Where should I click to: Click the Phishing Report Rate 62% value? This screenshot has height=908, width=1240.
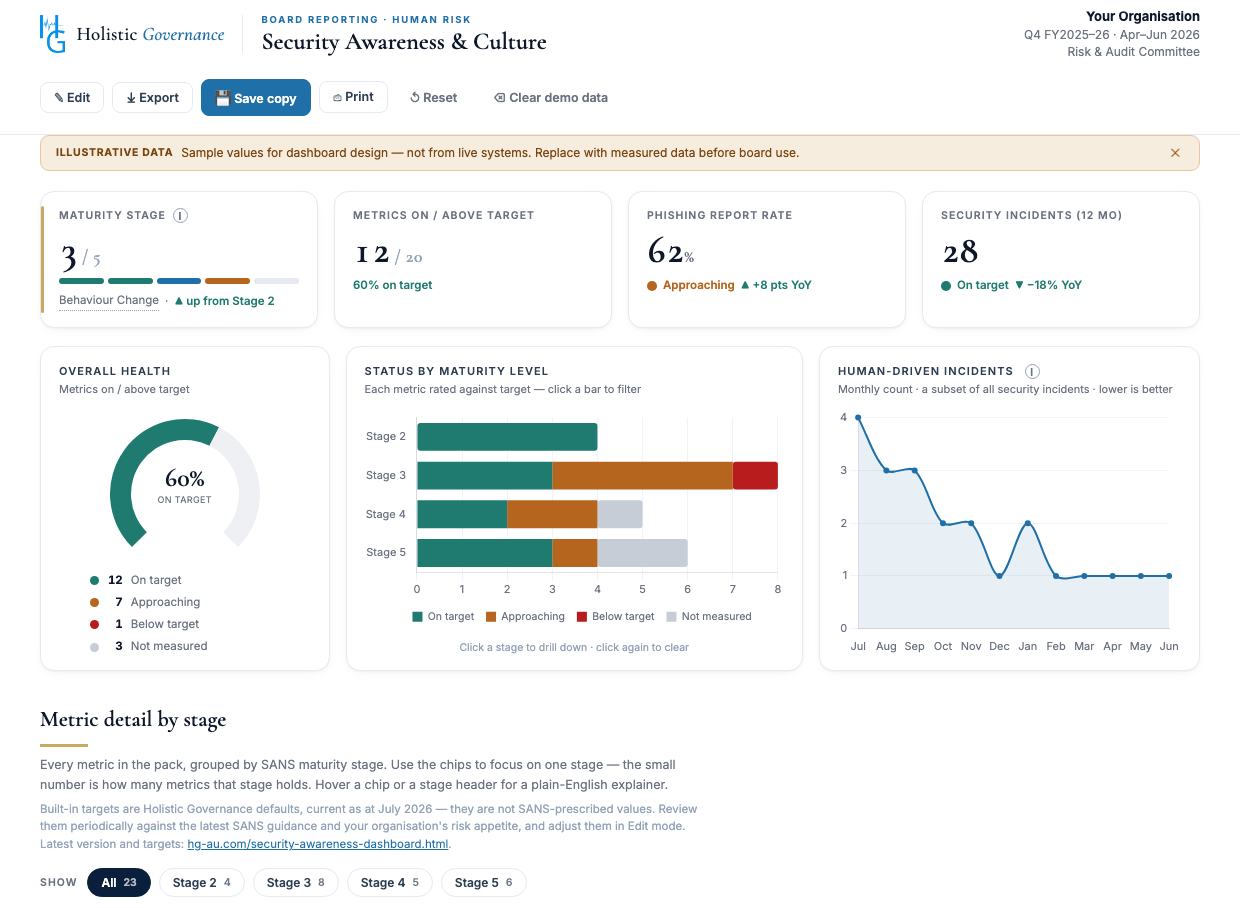point(671,252)
